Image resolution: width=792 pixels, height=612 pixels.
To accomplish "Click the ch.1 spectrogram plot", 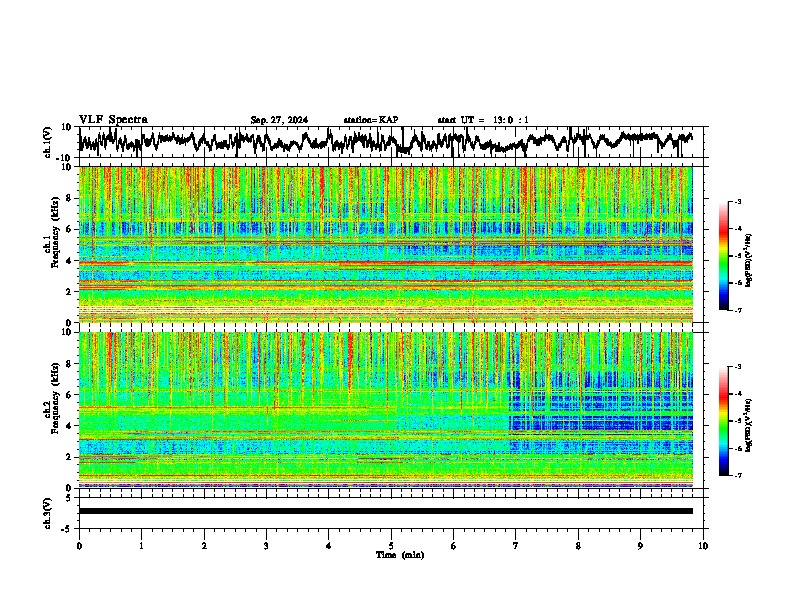I will 386,244.
